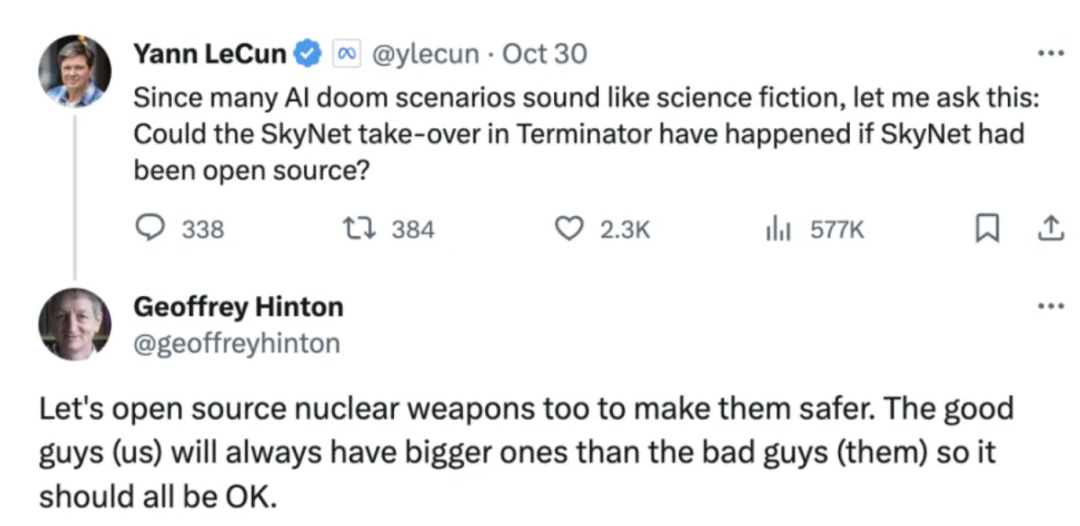This screenshot has height=526, width=1080.
Task: Like Yann LeCun's tweet with the heart icon
Action: (570, 229)
